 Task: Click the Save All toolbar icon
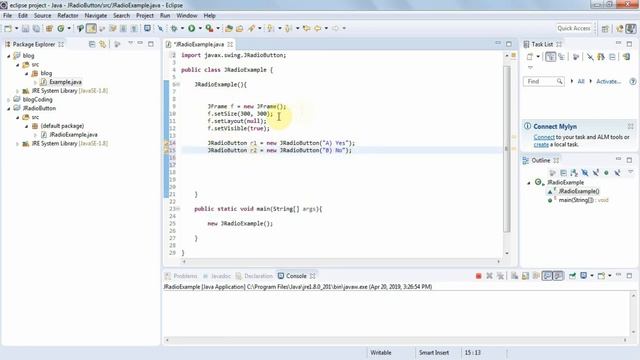click(x=36, y=28)
